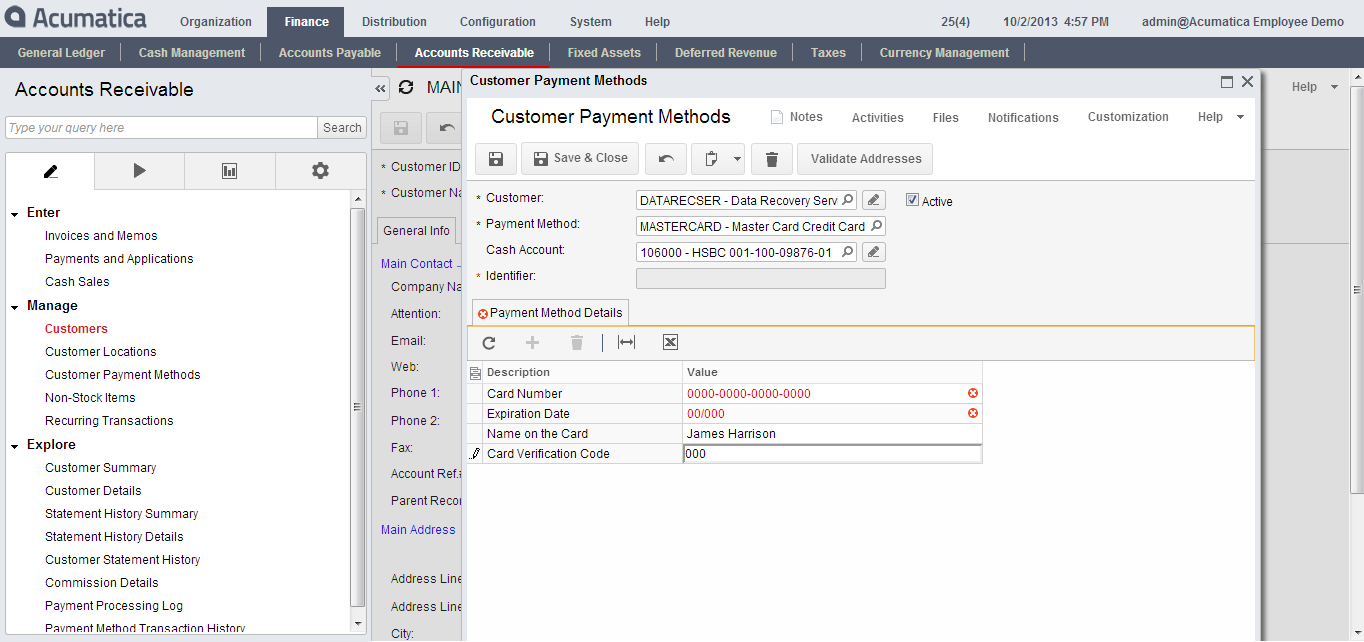Viewport: 1364px width, 642px height.
Task: Open Payment Processing Log
Action: pos(114,606)
